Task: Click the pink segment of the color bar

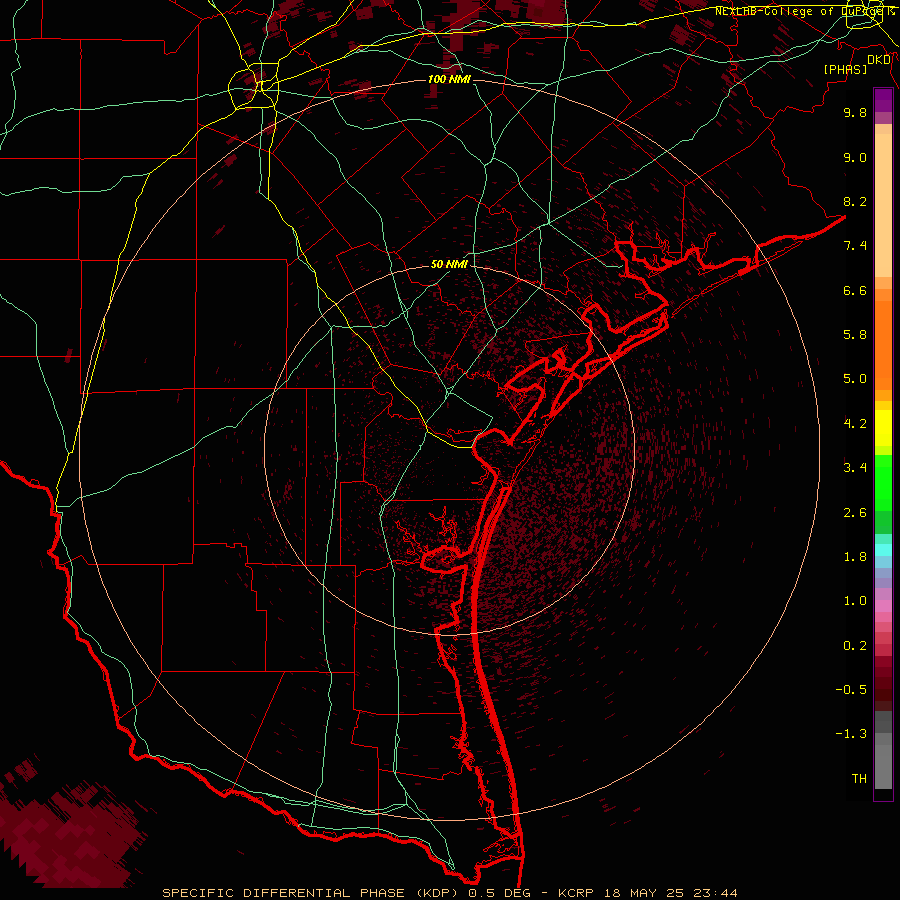Action: point(883,606)
